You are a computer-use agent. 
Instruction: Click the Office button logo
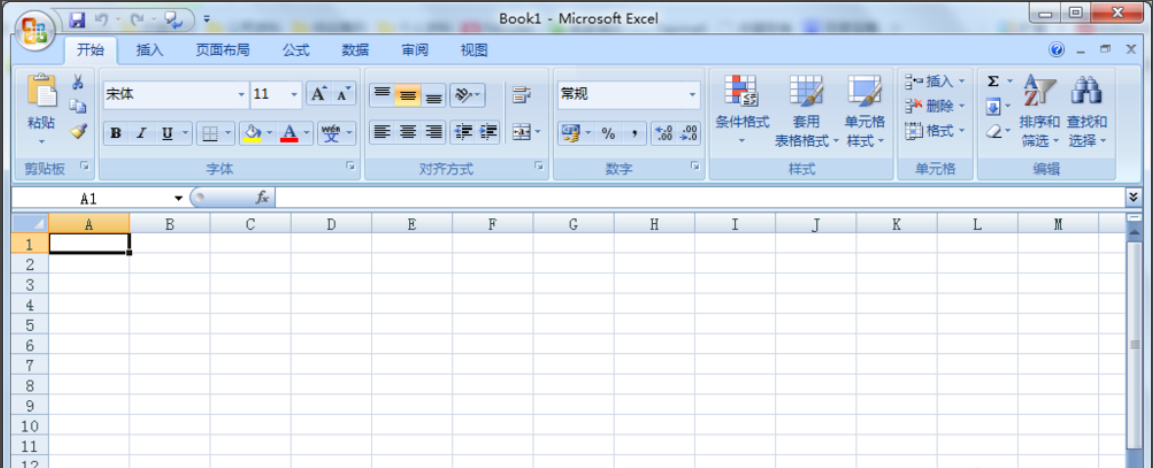point(34,28)
